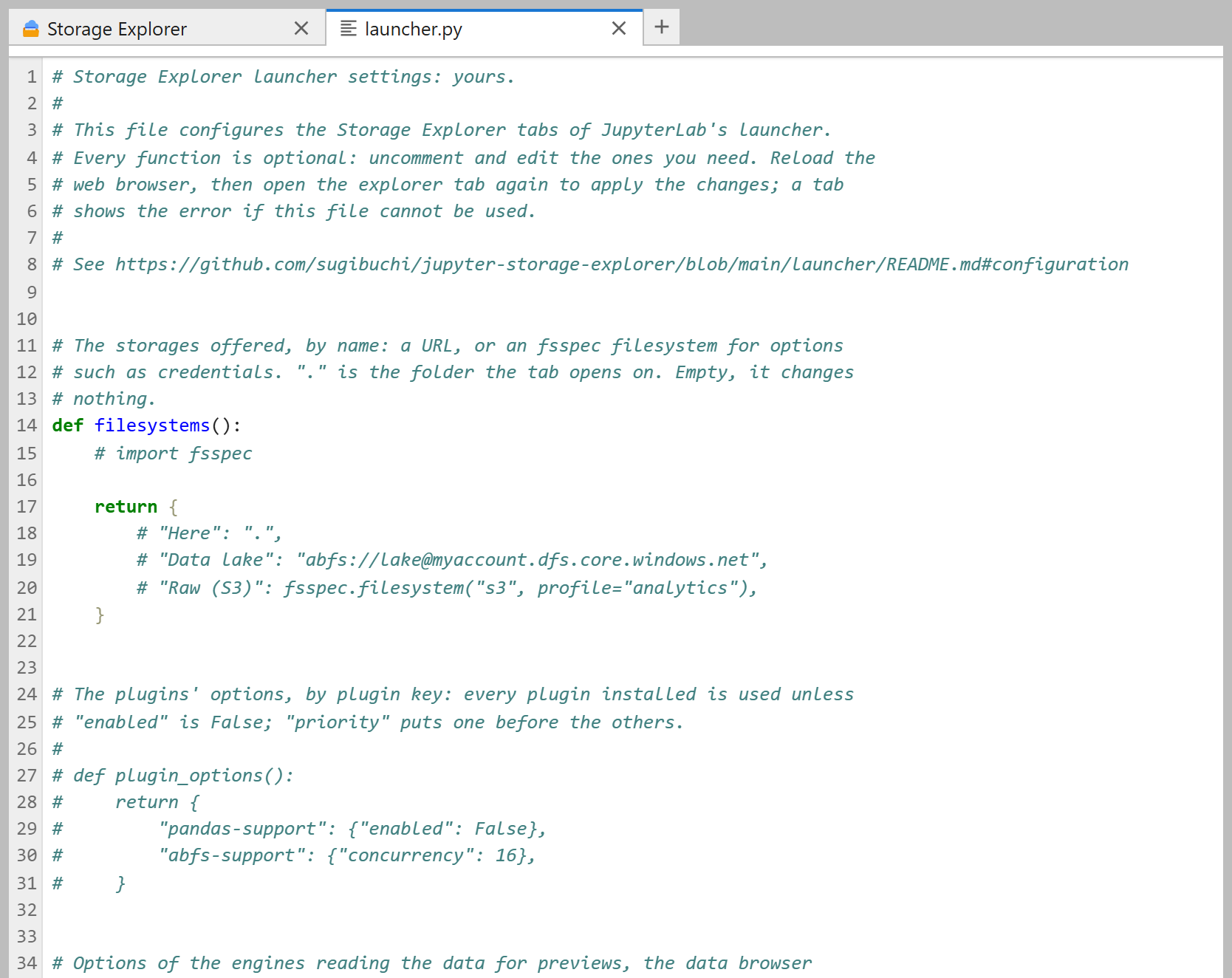The width and height of the screenshot is (1232, 978).
Task: Close the launcher.py tab
Action: (x=619, y=28)
